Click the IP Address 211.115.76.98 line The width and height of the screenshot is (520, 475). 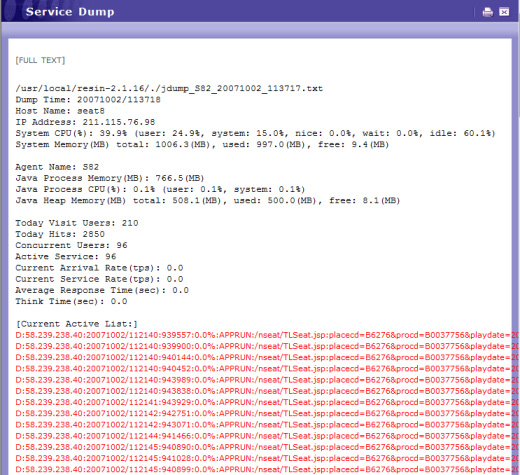[85, 122]
